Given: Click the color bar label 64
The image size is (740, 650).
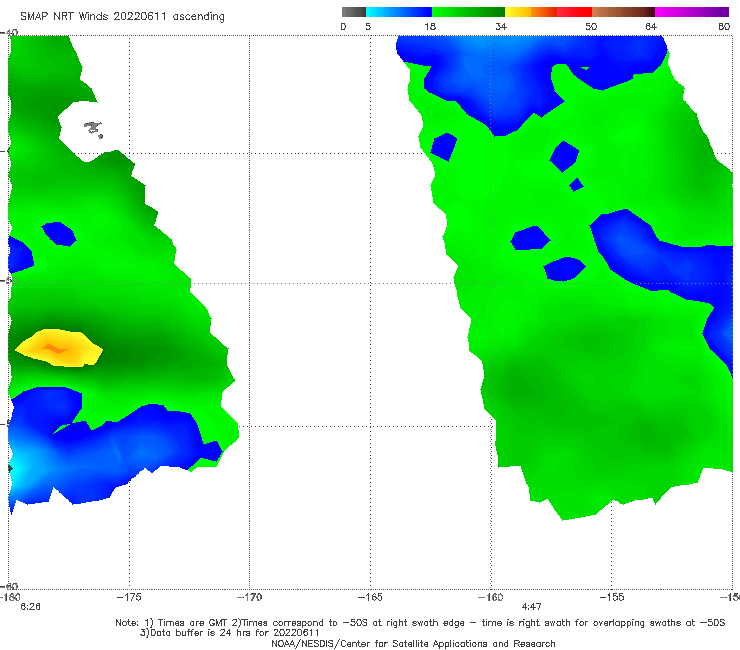Looking at the screenshot, I should click(651, 27).
